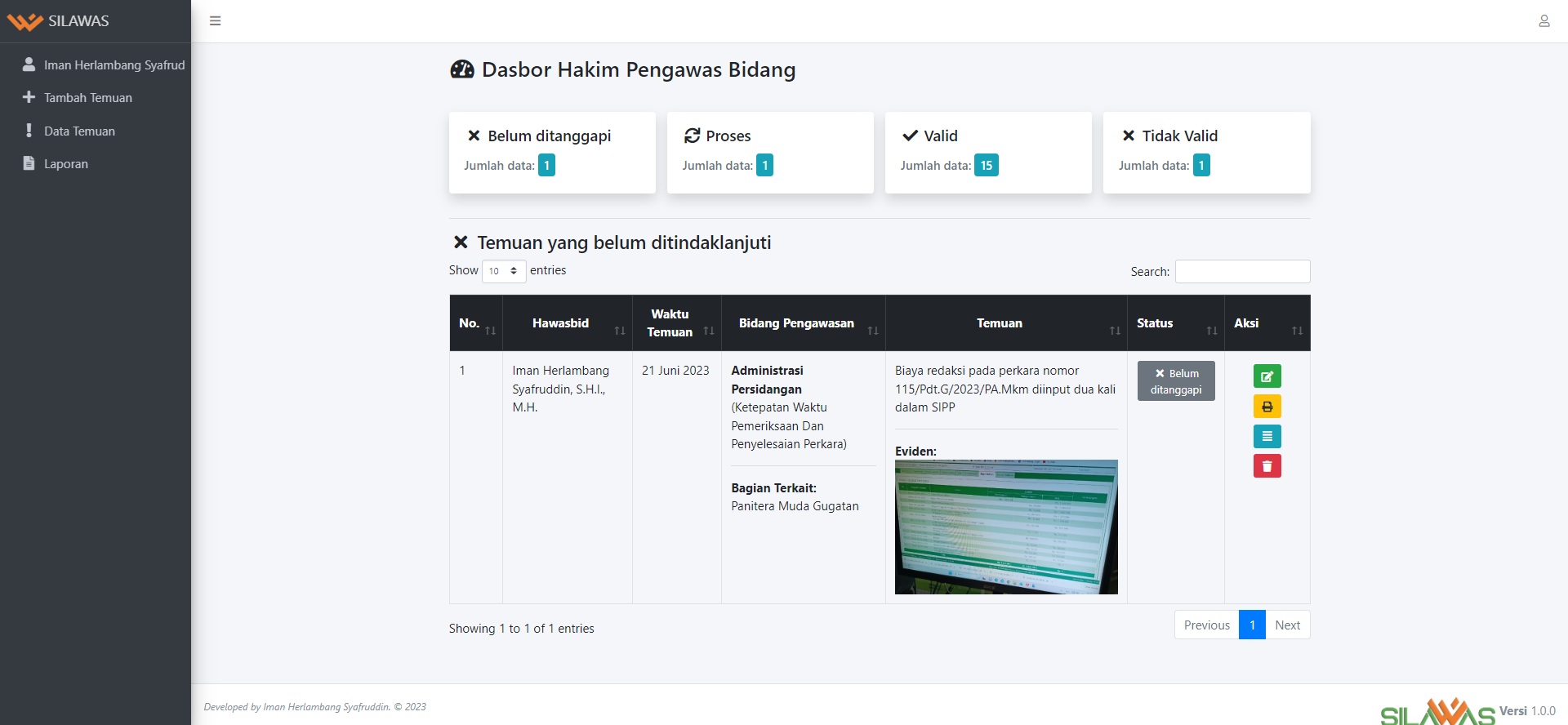Open Tambah Temuan in sidebar
This screenshot has width=1568, height=725.
pyautogui.click(x=87, y=98)
